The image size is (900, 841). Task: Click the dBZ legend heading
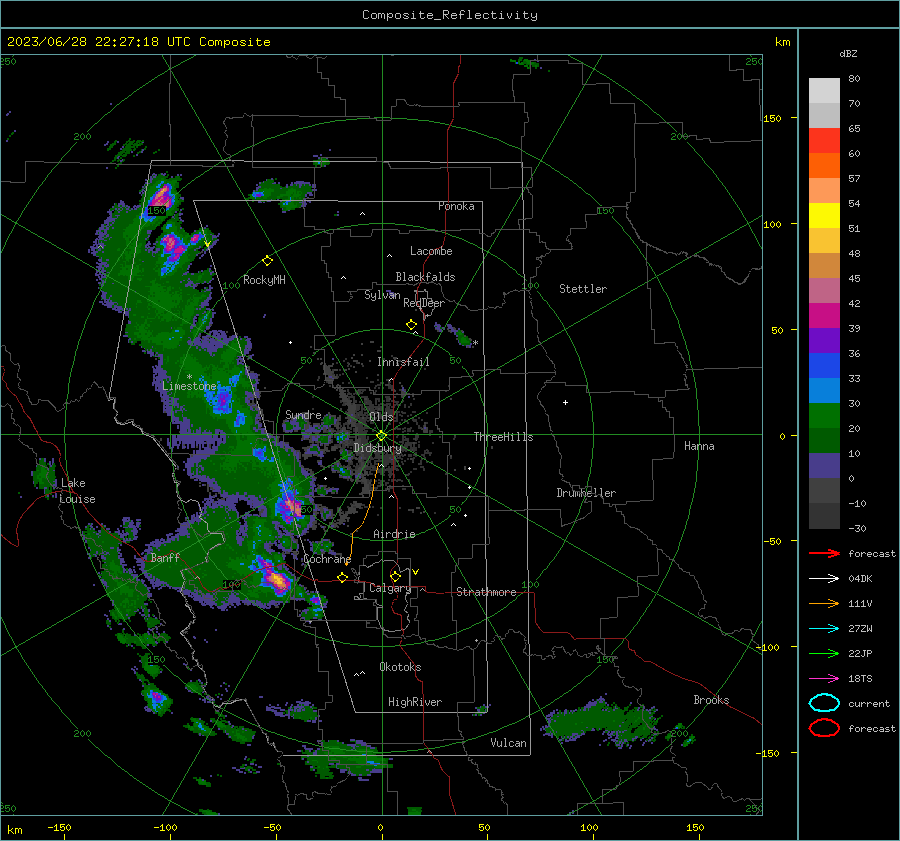pos(848,53)
